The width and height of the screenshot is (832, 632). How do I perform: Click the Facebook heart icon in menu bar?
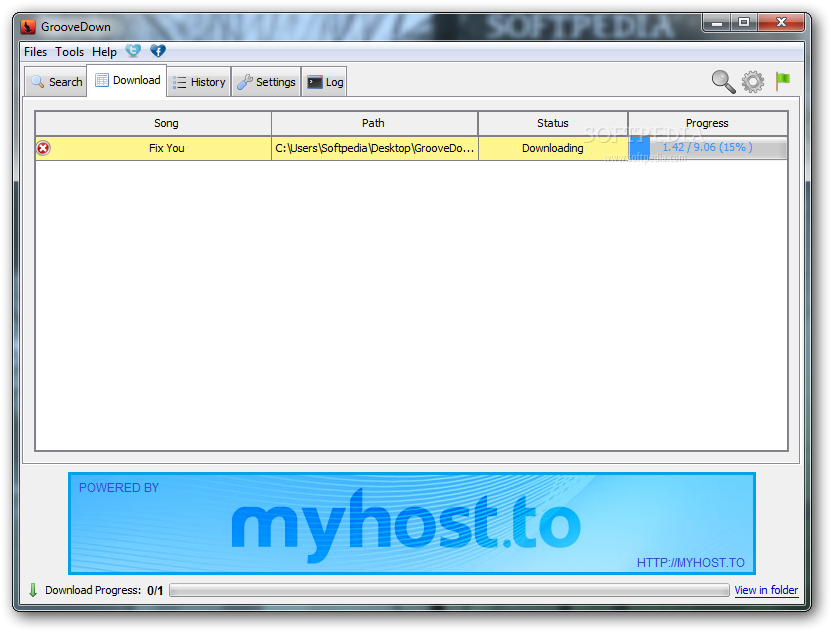[x=158, y=51]
